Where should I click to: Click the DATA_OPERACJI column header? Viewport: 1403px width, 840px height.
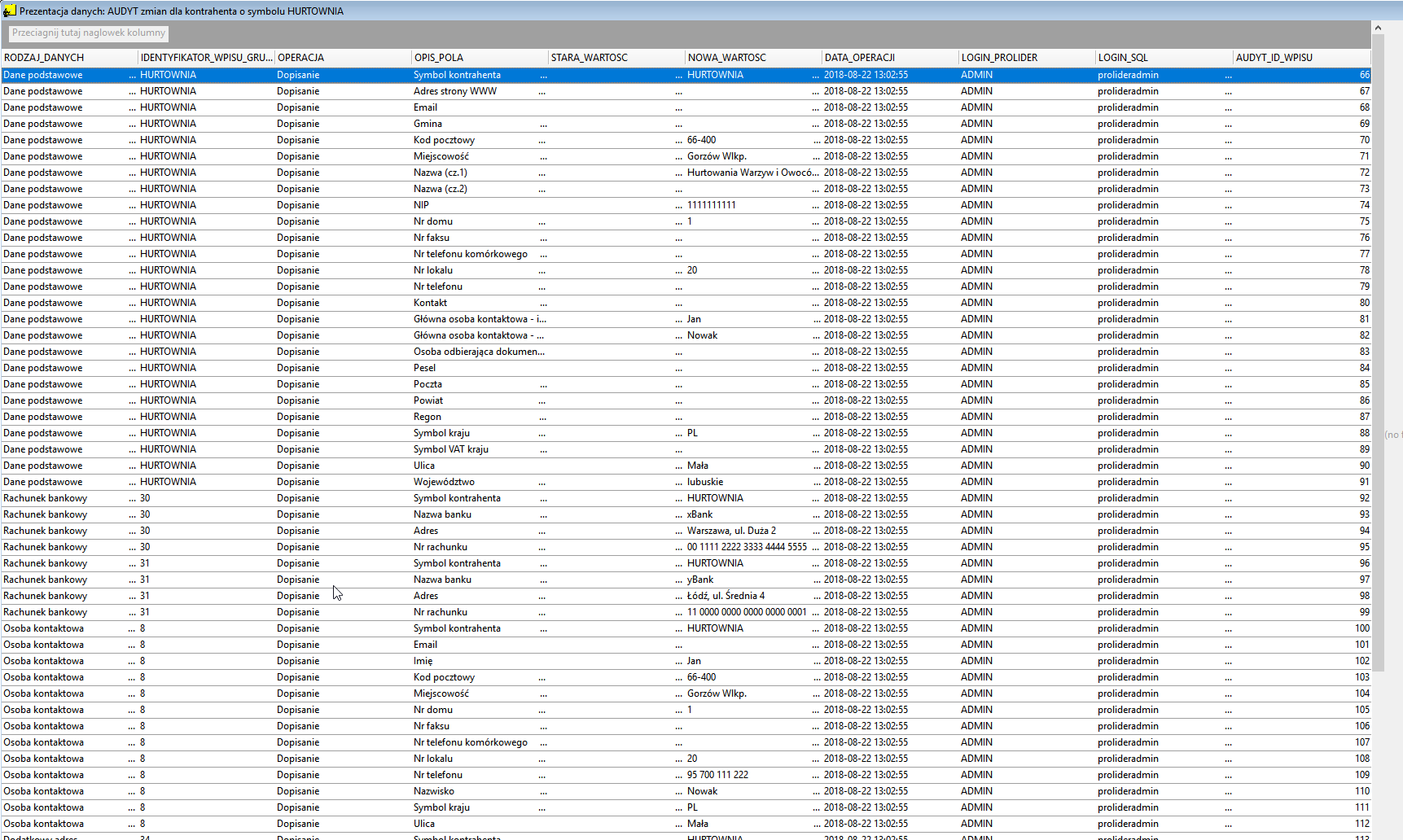pyautogui.click(x=891, y=58)
